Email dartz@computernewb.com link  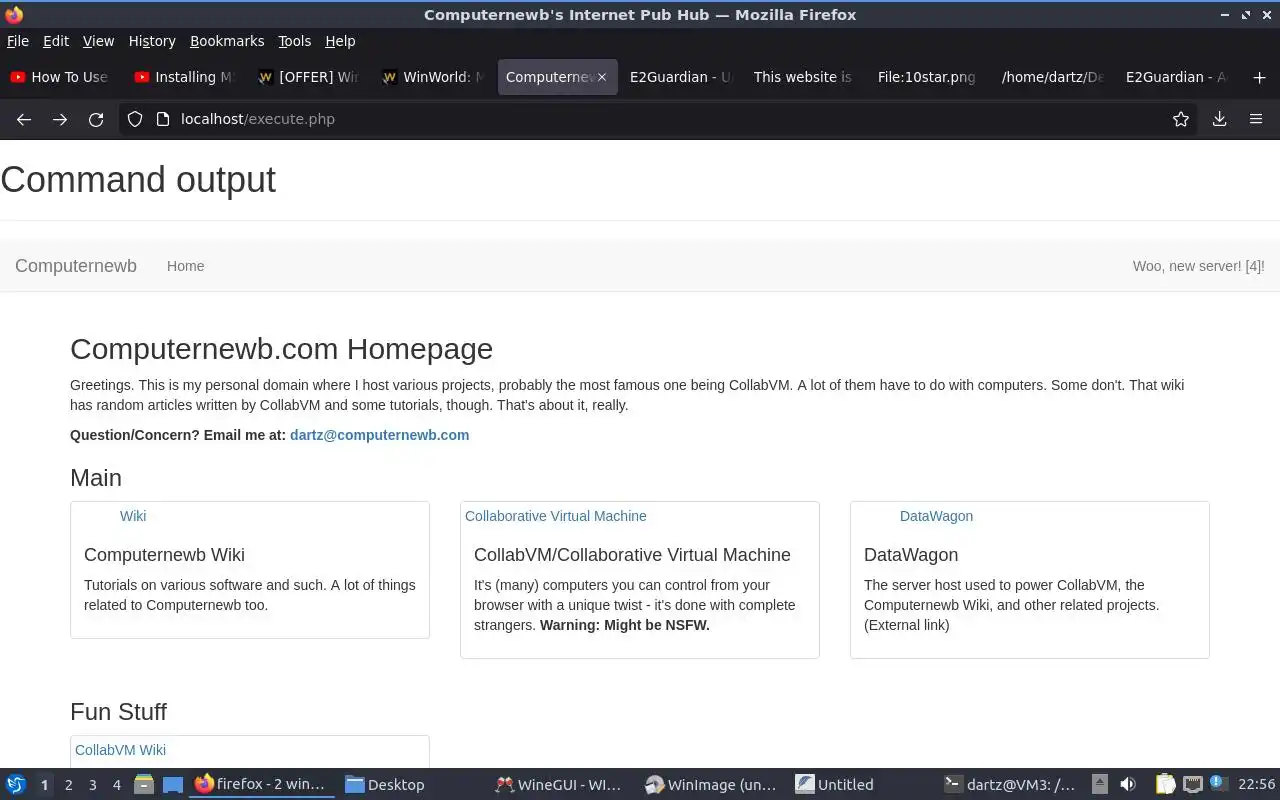tap(379, 435)
